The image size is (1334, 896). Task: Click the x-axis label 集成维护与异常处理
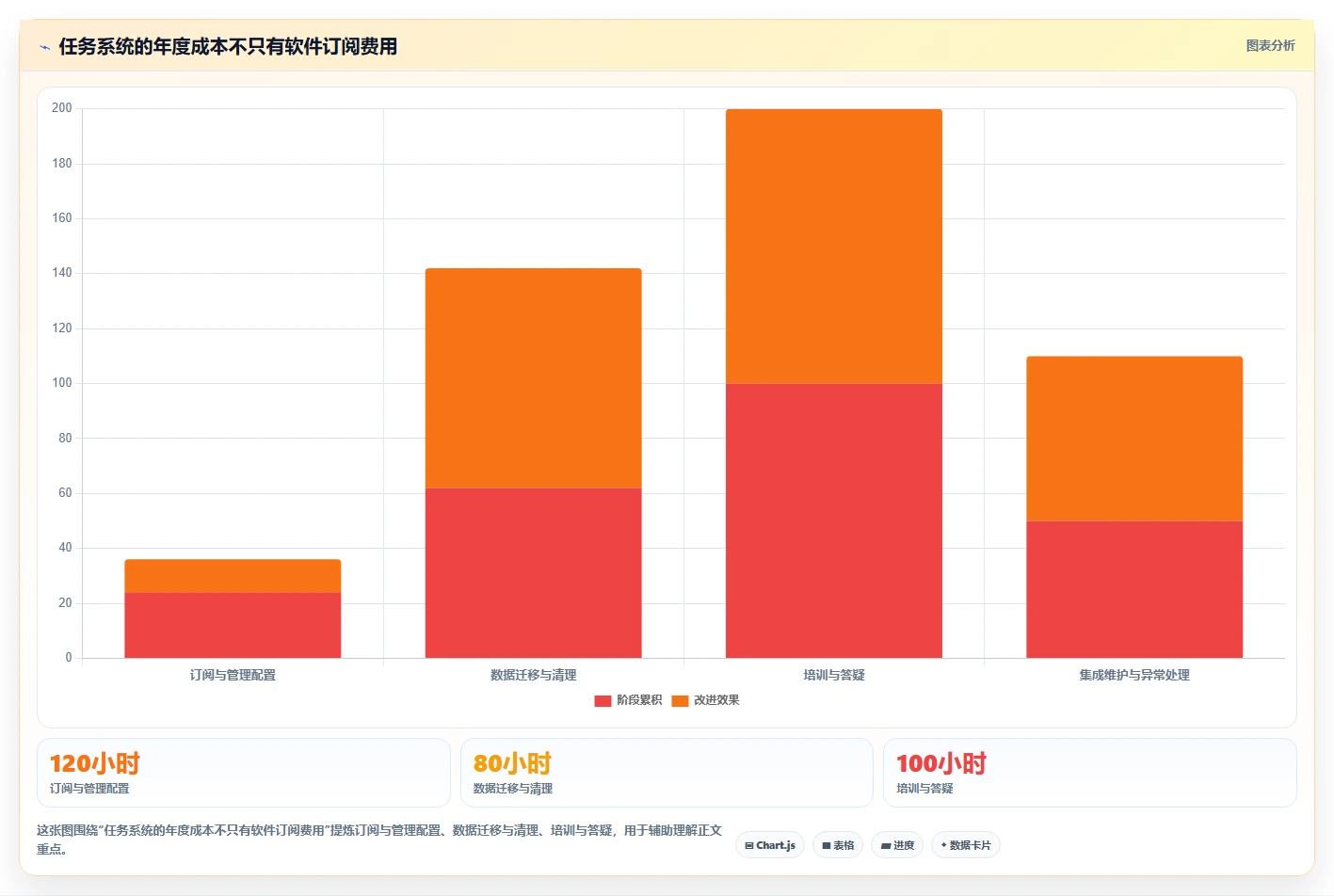pos(1134,675)
